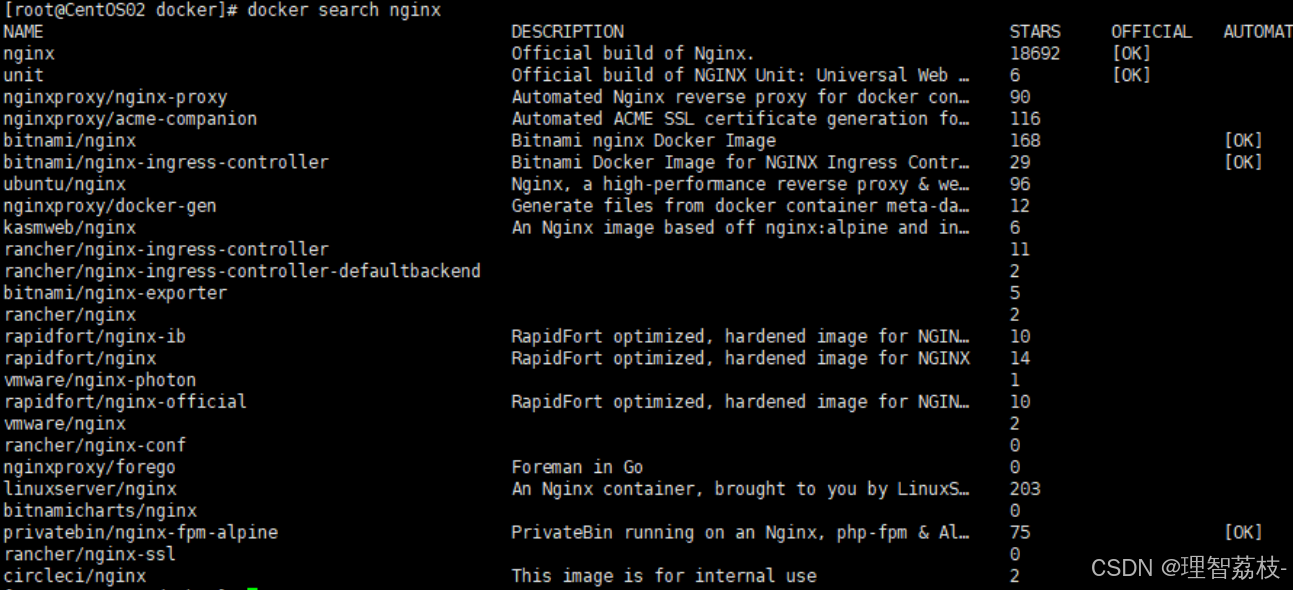Click the linuxserver/nginx entry
Image resolution: width=1293 pixels, height=590 pixels.
90,489
